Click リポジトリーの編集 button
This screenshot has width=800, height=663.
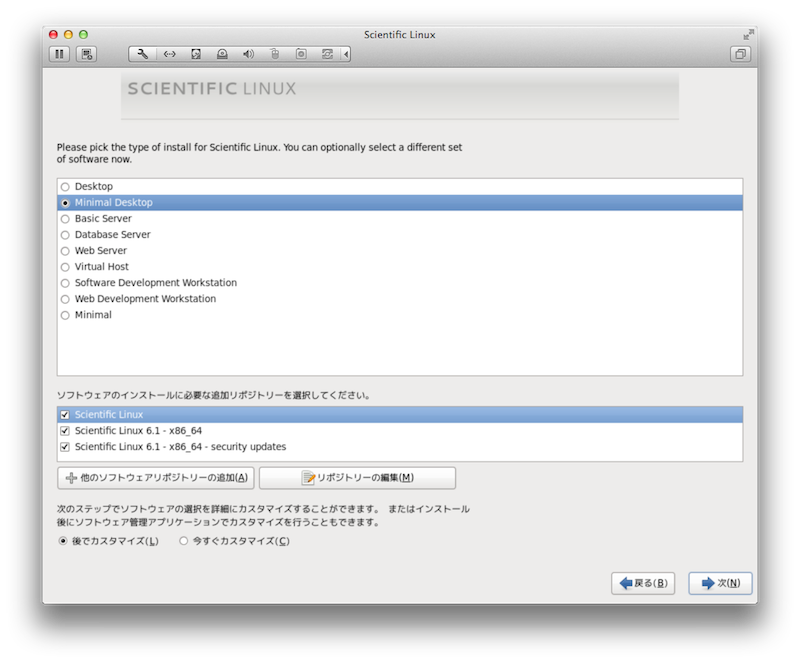pyautogui.click(x=357, y=478)
